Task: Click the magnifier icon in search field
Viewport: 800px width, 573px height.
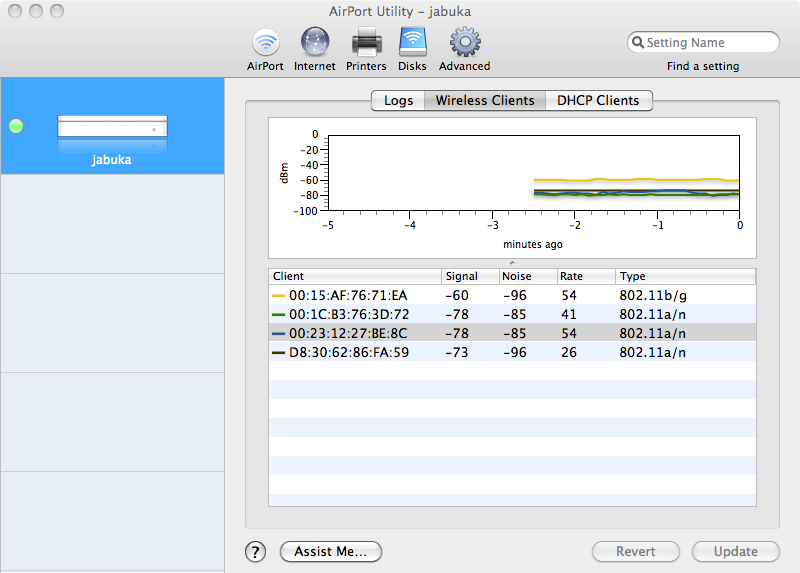Action: click(637, 42)
